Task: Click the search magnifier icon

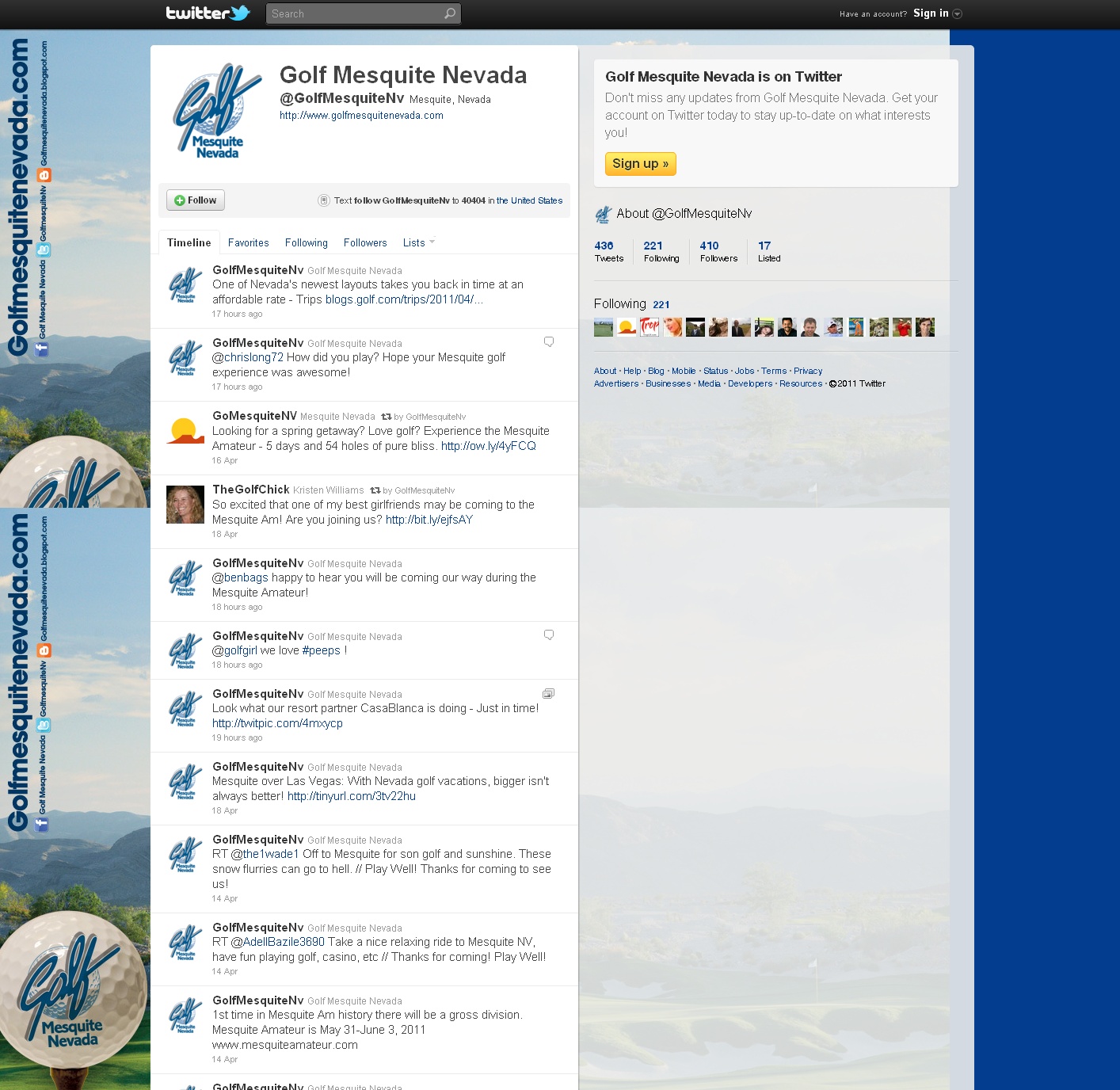Action: tap(450, 13)
